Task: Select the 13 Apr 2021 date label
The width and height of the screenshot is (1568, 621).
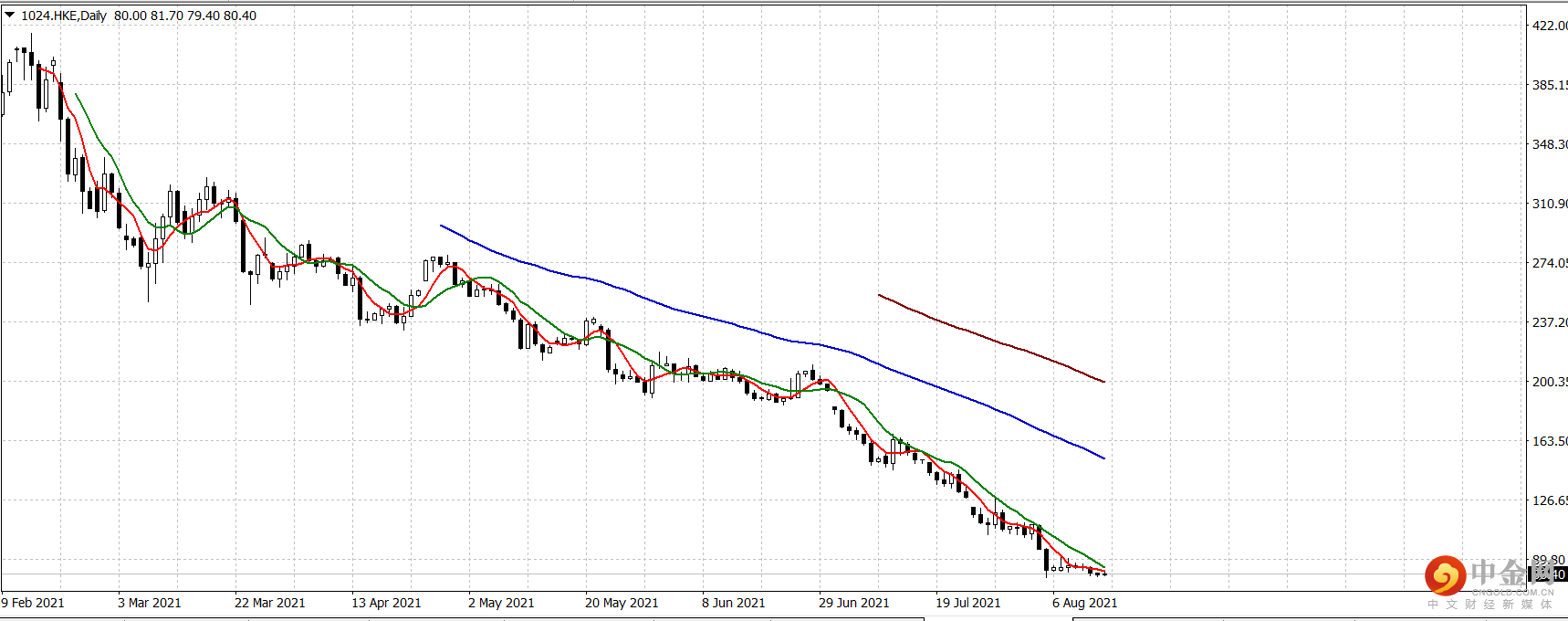Action: pyautogui.click(x=387, y=603)
